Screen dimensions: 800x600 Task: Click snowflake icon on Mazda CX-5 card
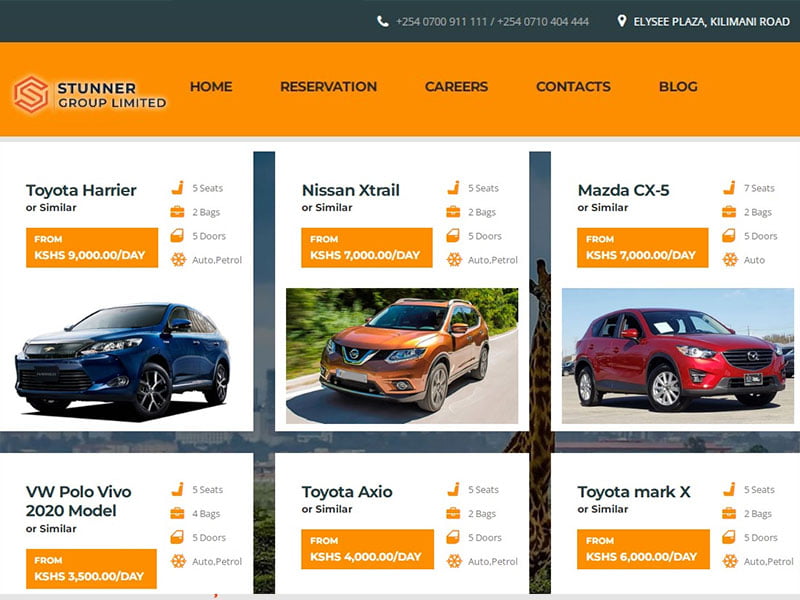click(x=730, y=260)
